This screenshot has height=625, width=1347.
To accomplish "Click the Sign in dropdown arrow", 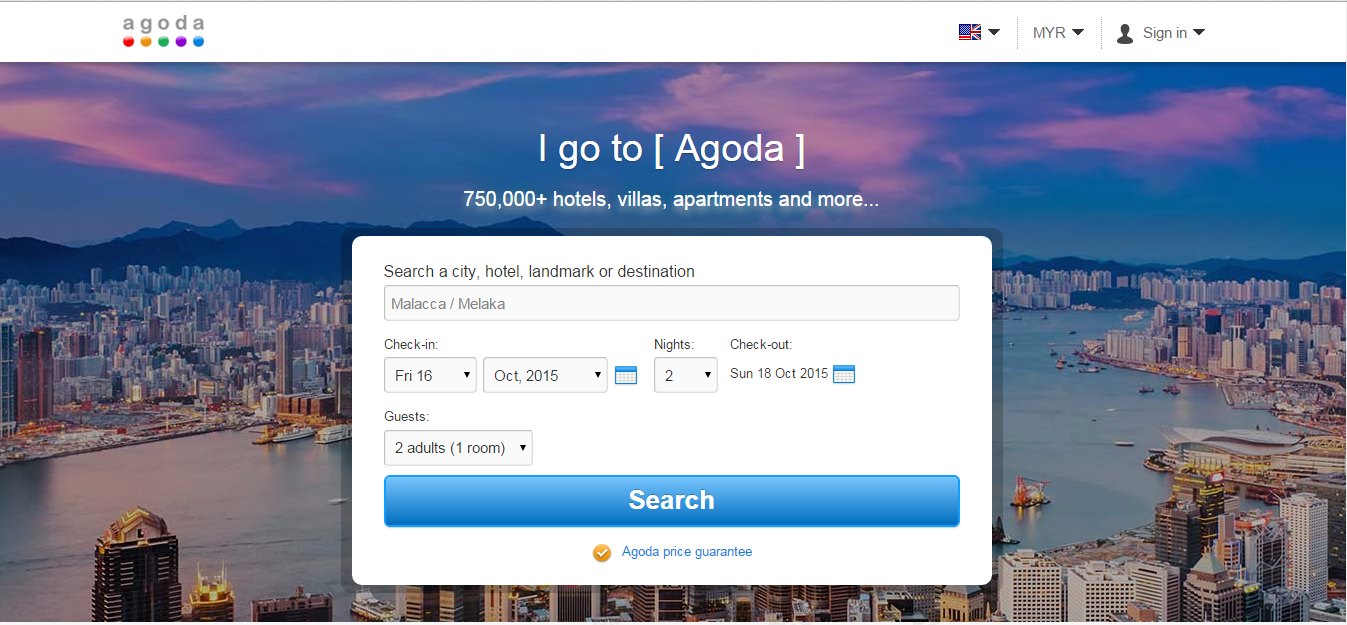I will pos(1199,32).
